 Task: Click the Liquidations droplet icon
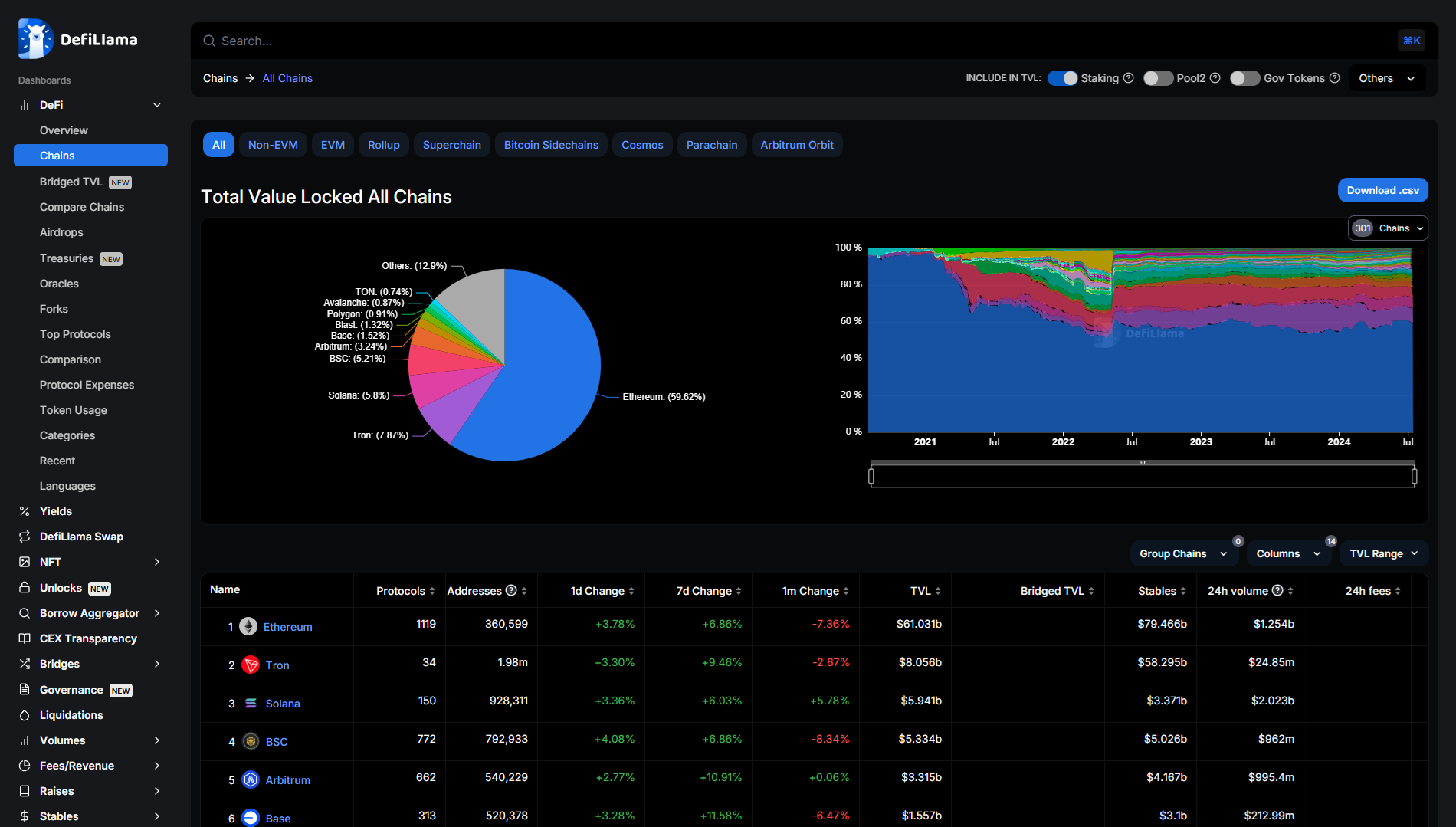(25, 715)
